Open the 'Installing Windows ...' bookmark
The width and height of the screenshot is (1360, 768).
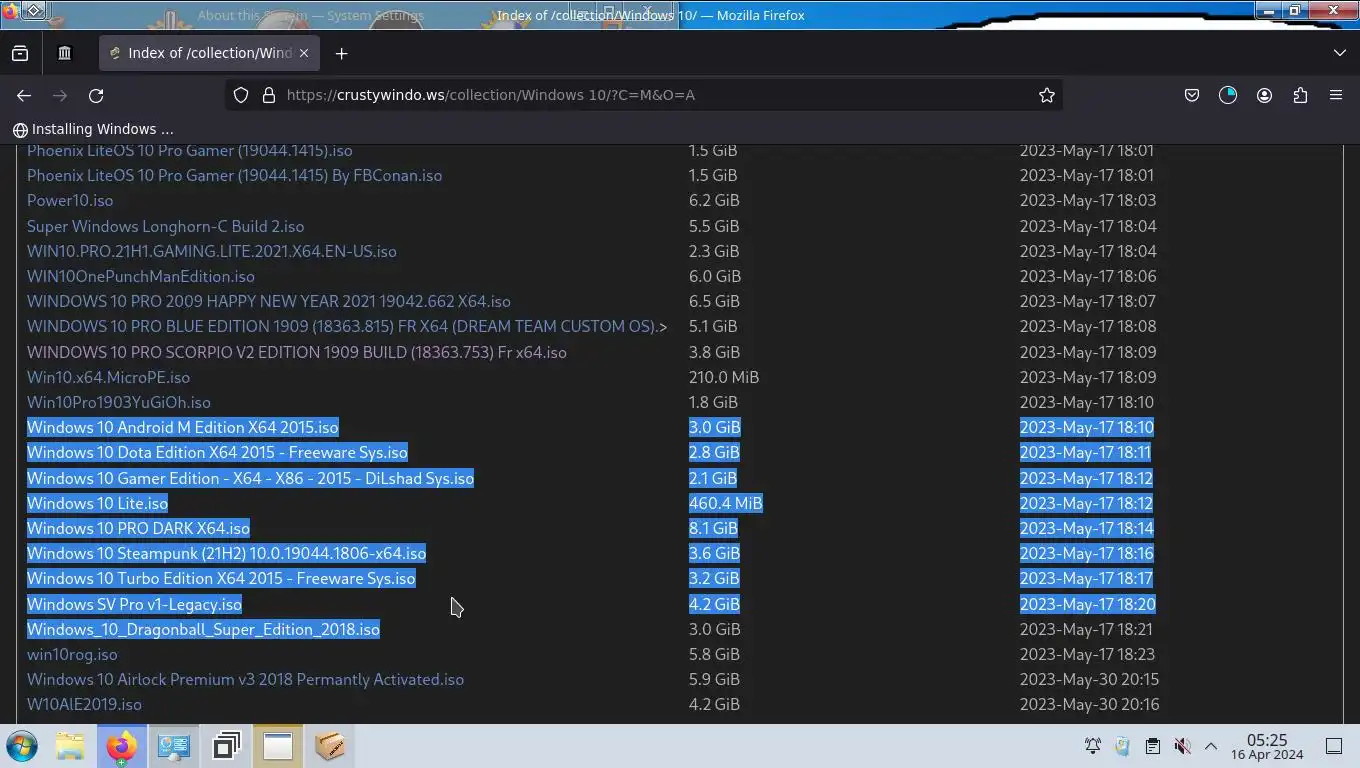[x=93, y=129]
